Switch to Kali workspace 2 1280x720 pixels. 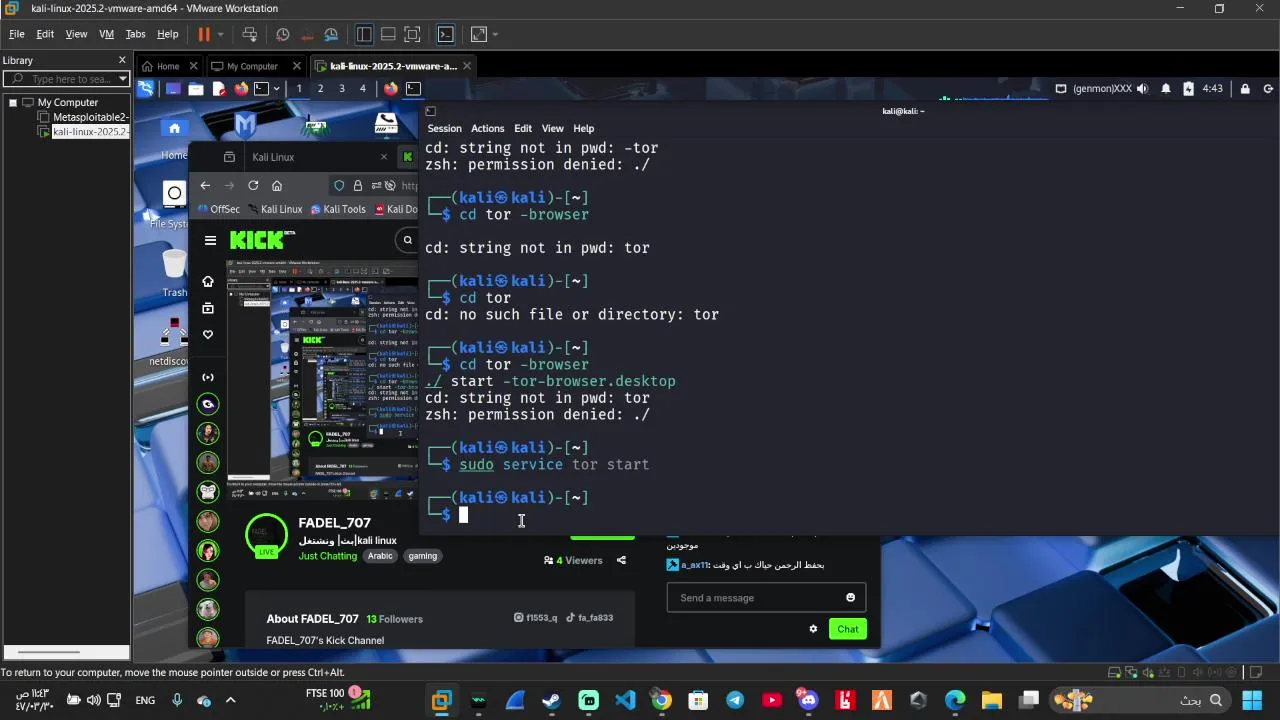320,88
